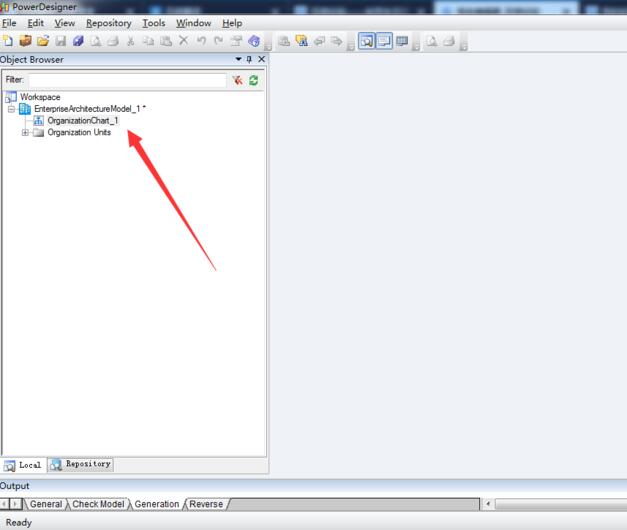Click the clear filter icon

(238, 80)
